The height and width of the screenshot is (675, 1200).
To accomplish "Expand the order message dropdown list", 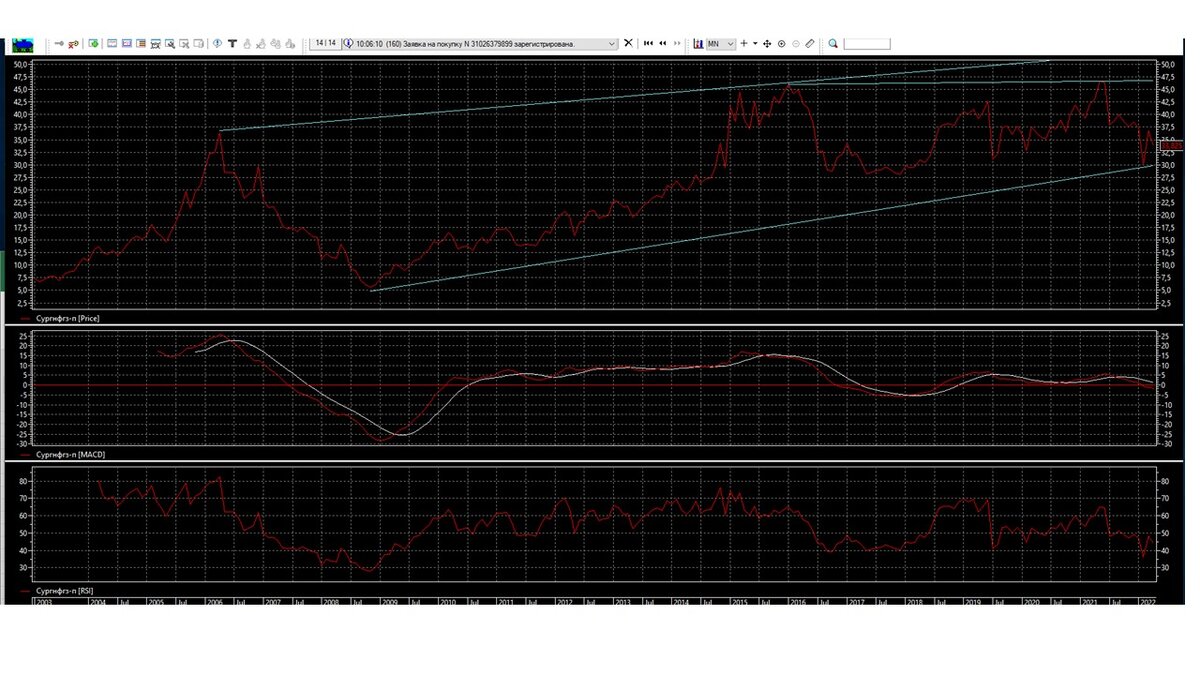I will point(612,44).
